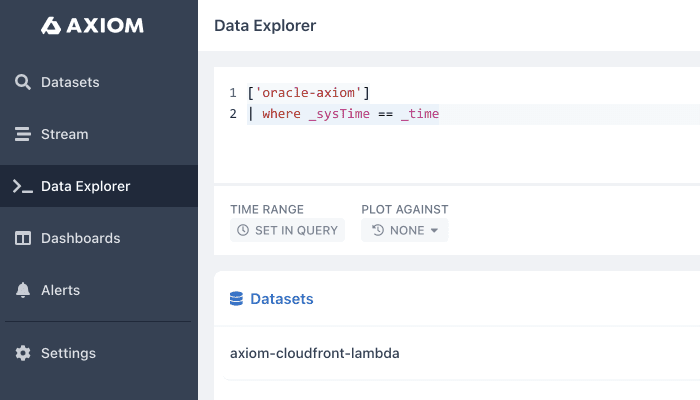Expand the caret next to NONE
700x400 pixels.
coord(434,231)
